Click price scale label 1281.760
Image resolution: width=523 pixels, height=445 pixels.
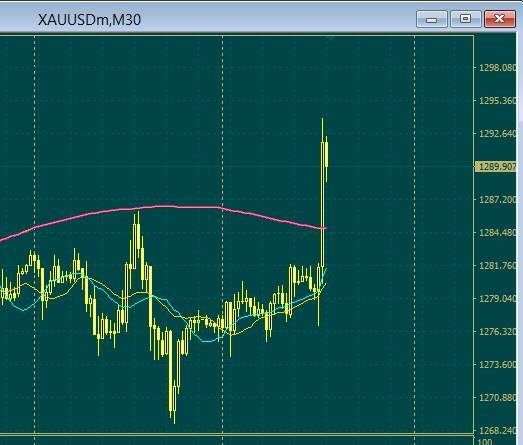pyautogui.click(x=497, y=266)
